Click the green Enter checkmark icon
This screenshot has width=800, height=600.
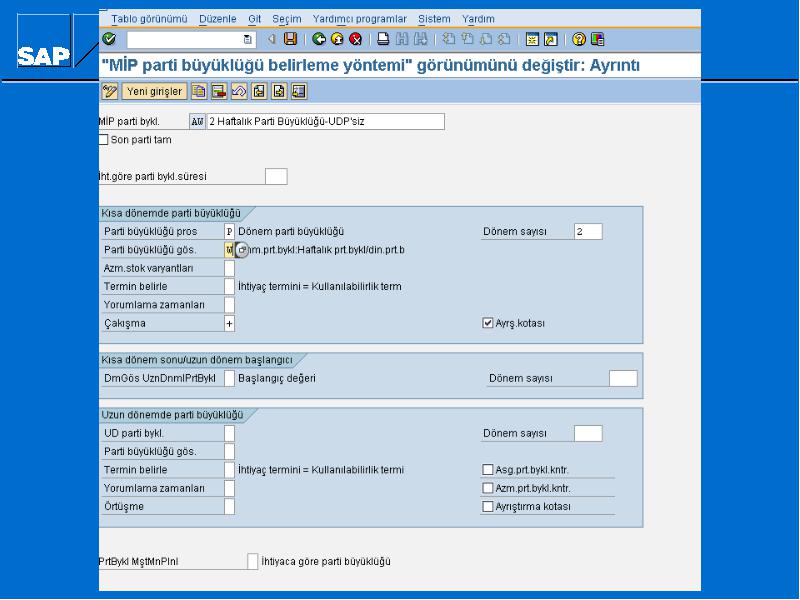click(109, 39)
